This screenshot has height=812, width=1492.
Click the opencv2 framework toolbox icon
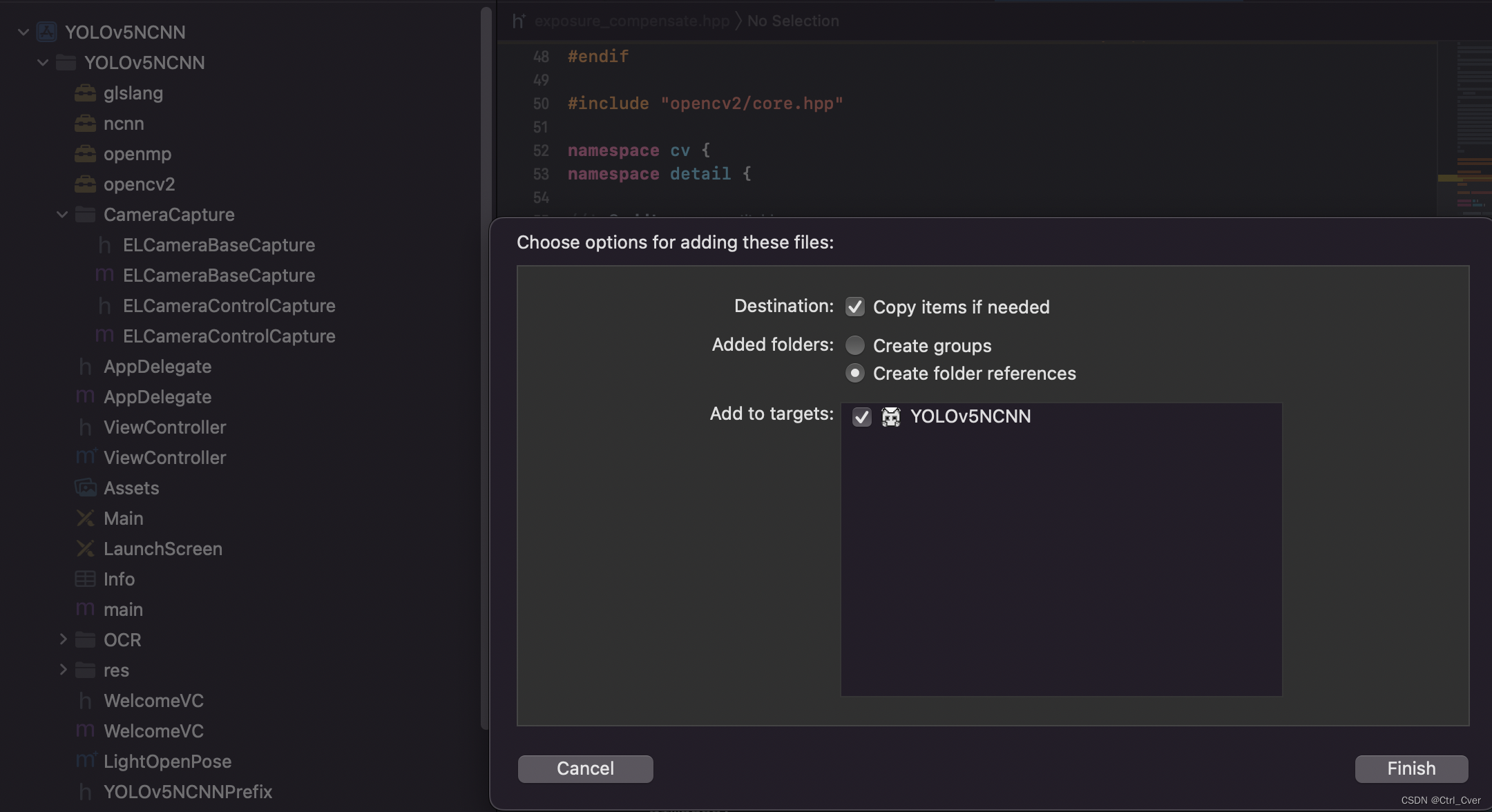[x=85, y=184]
